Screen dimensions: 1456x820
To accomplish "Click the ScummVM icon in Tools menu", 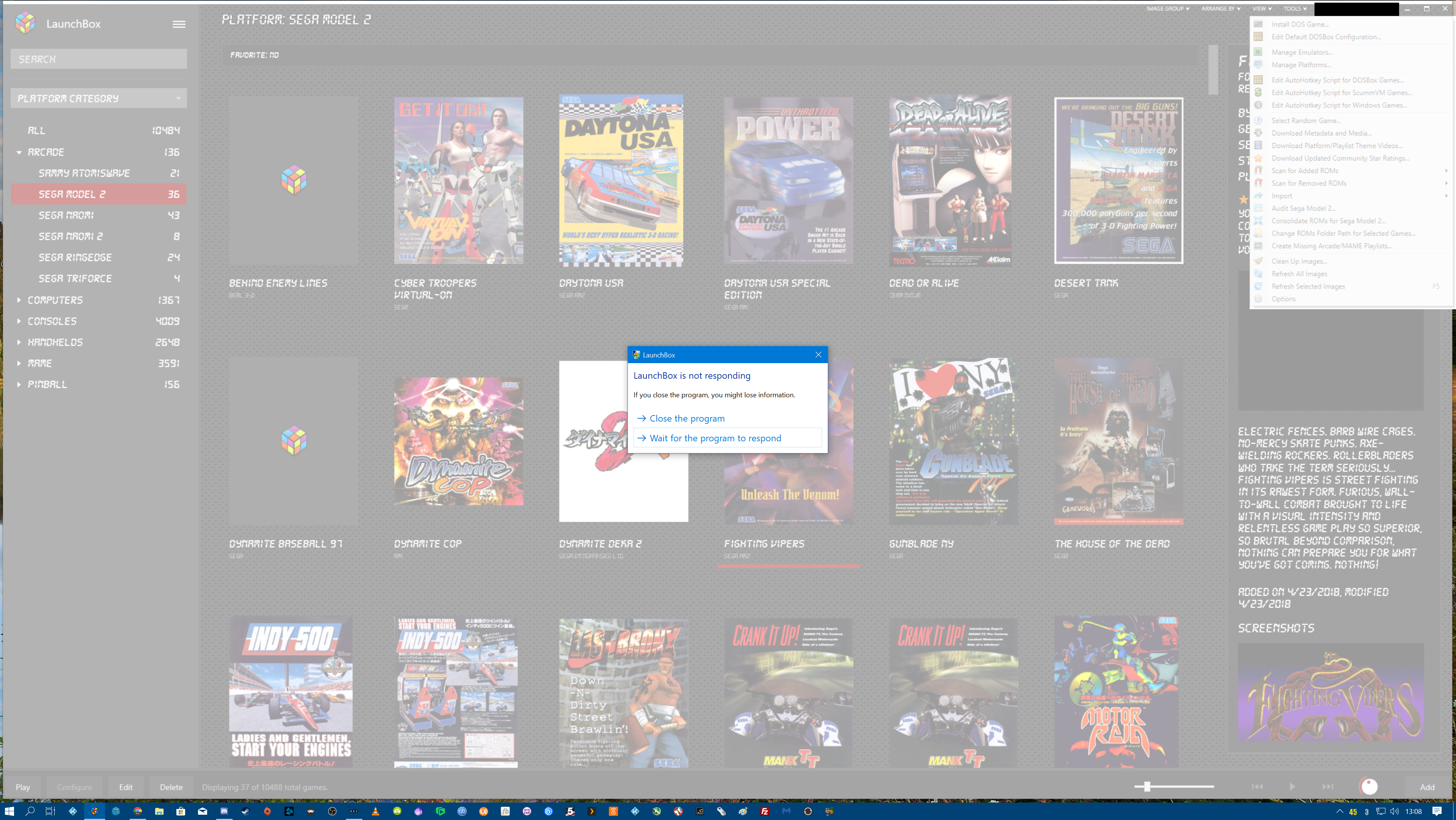I will [x=1258, y=92].
